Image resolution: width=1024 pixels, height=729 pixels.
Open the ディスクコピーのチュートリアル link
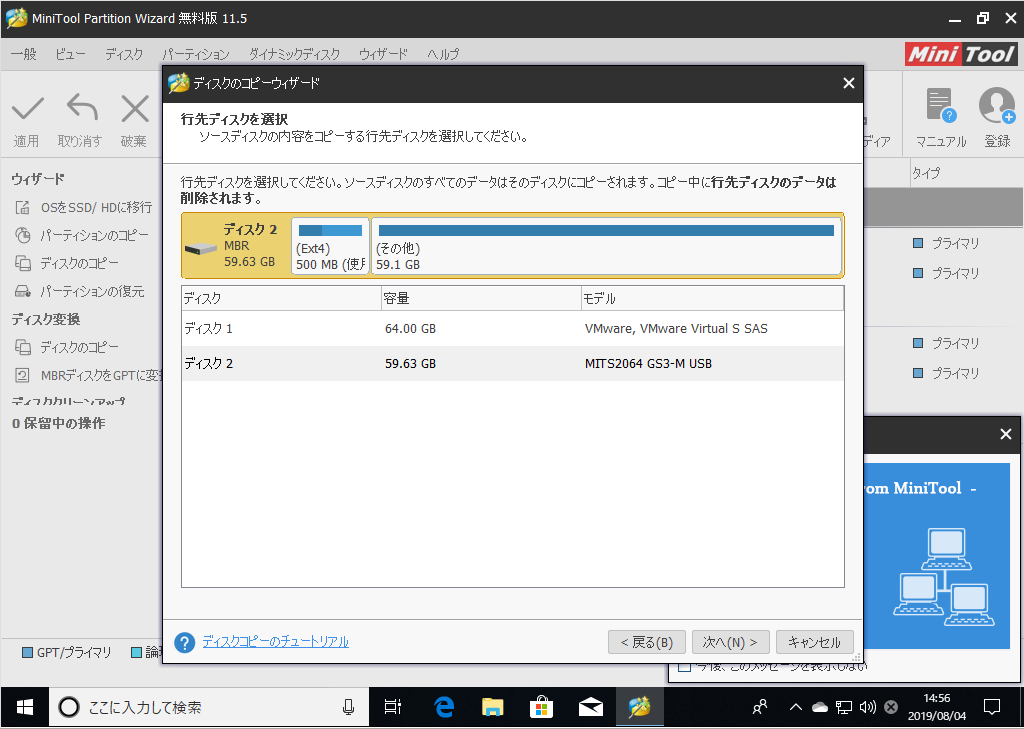(x=275, y=642)
